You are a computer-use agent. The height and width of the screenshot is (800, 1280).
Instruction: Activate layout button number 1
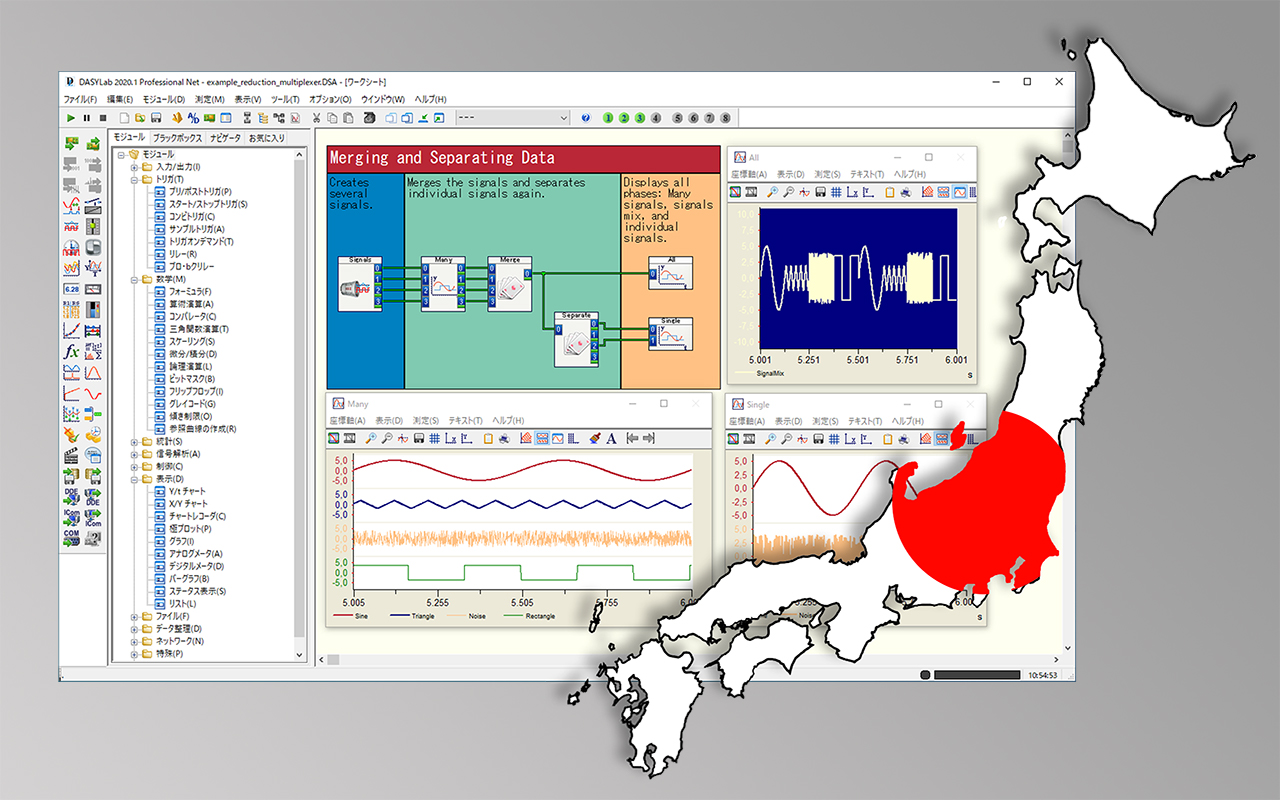[609, 118]
